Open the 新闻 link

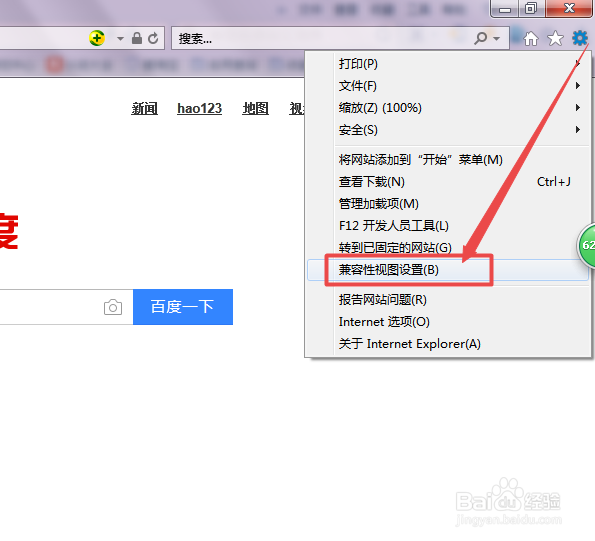click(x=145, y=109)
